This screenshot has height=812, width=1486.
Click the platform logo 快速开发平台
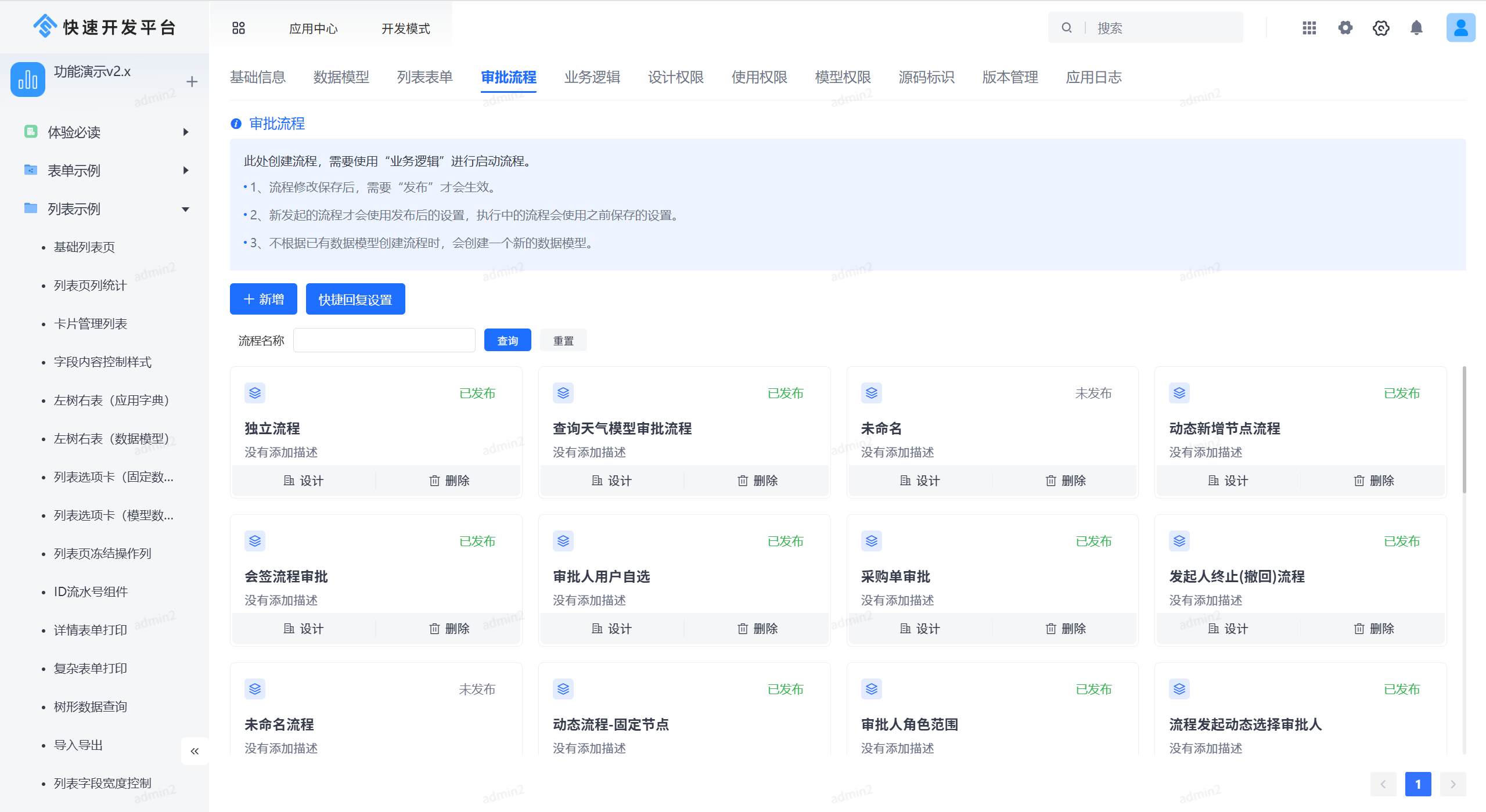105,26
